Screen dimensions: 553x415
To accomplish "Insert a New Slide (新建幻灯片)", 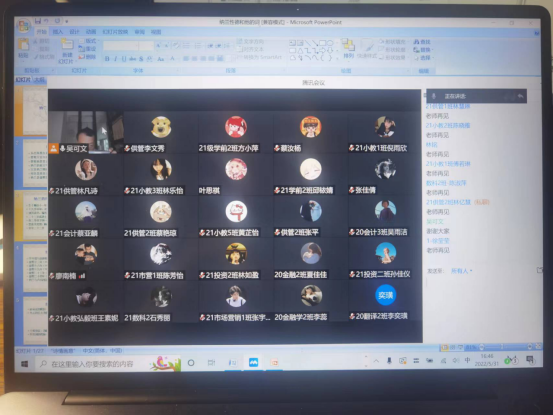I will pyautogui.click(x=67, y=50).
